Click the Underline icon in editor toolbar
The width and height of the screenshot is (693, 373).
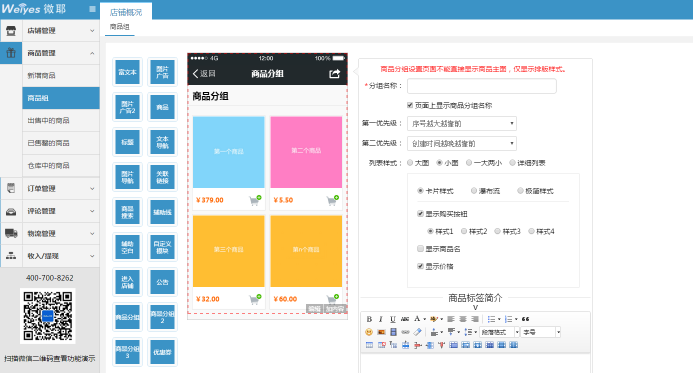pyautogui.click(x=392, y=319)
